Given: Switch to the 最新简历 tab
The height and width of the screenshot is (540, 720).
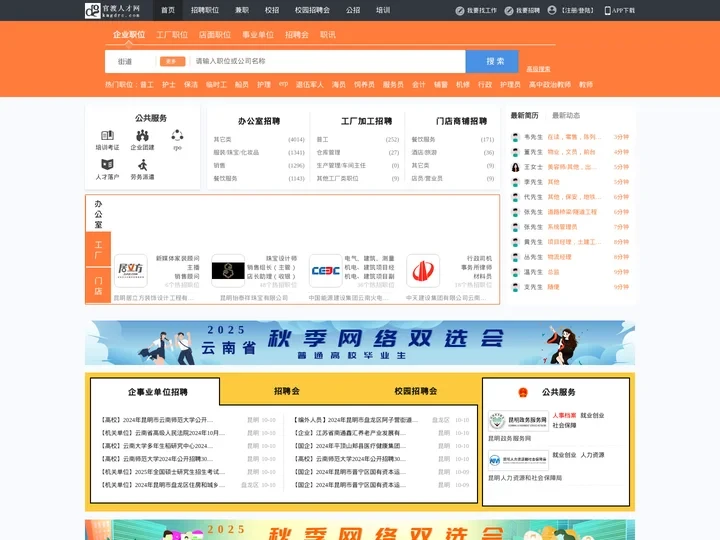Looking at the screenshot, I should click(x=524, y=115).
